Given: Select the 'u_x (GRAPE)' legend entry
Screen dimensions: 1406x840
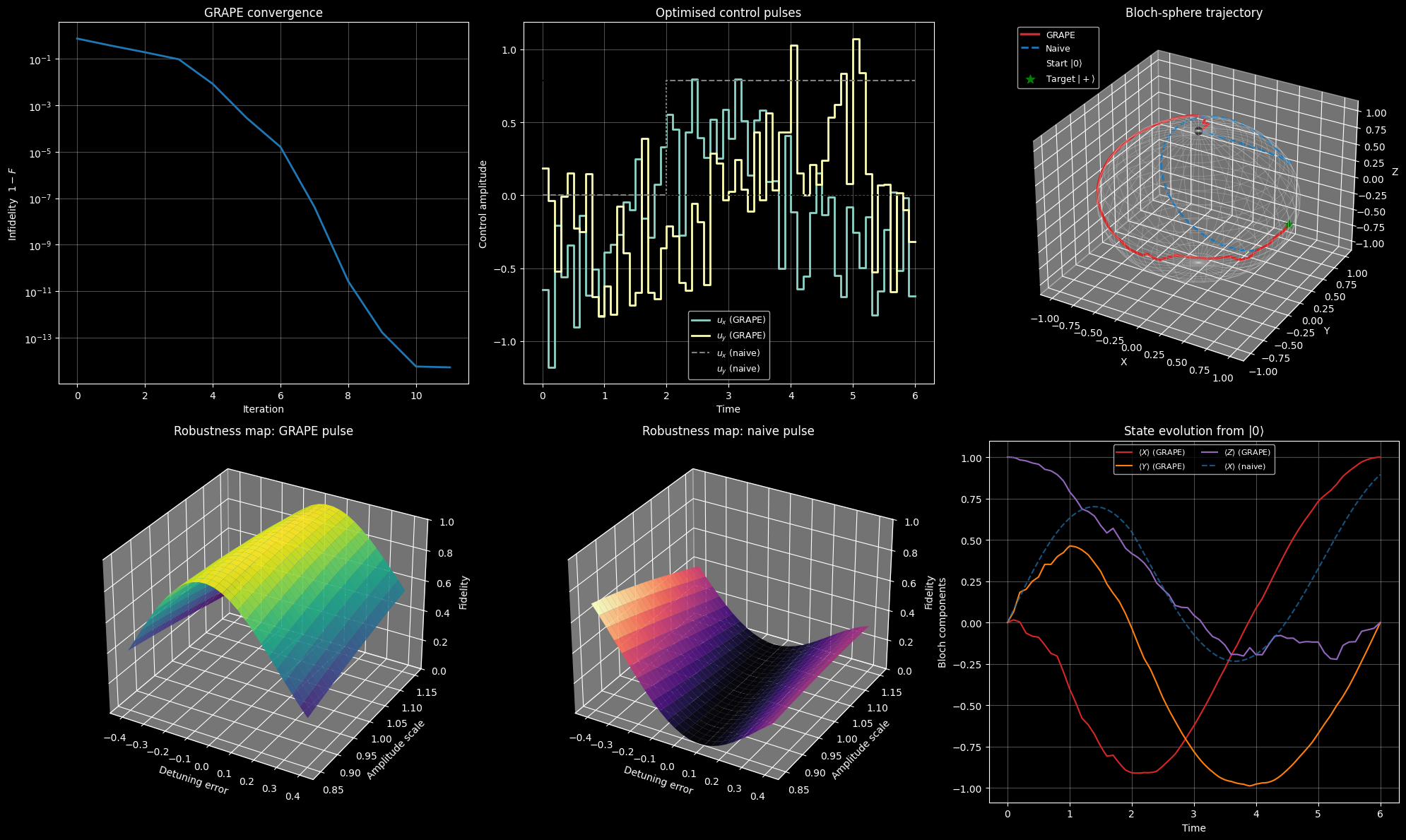Looking at the screenshot, I should 729,320.
